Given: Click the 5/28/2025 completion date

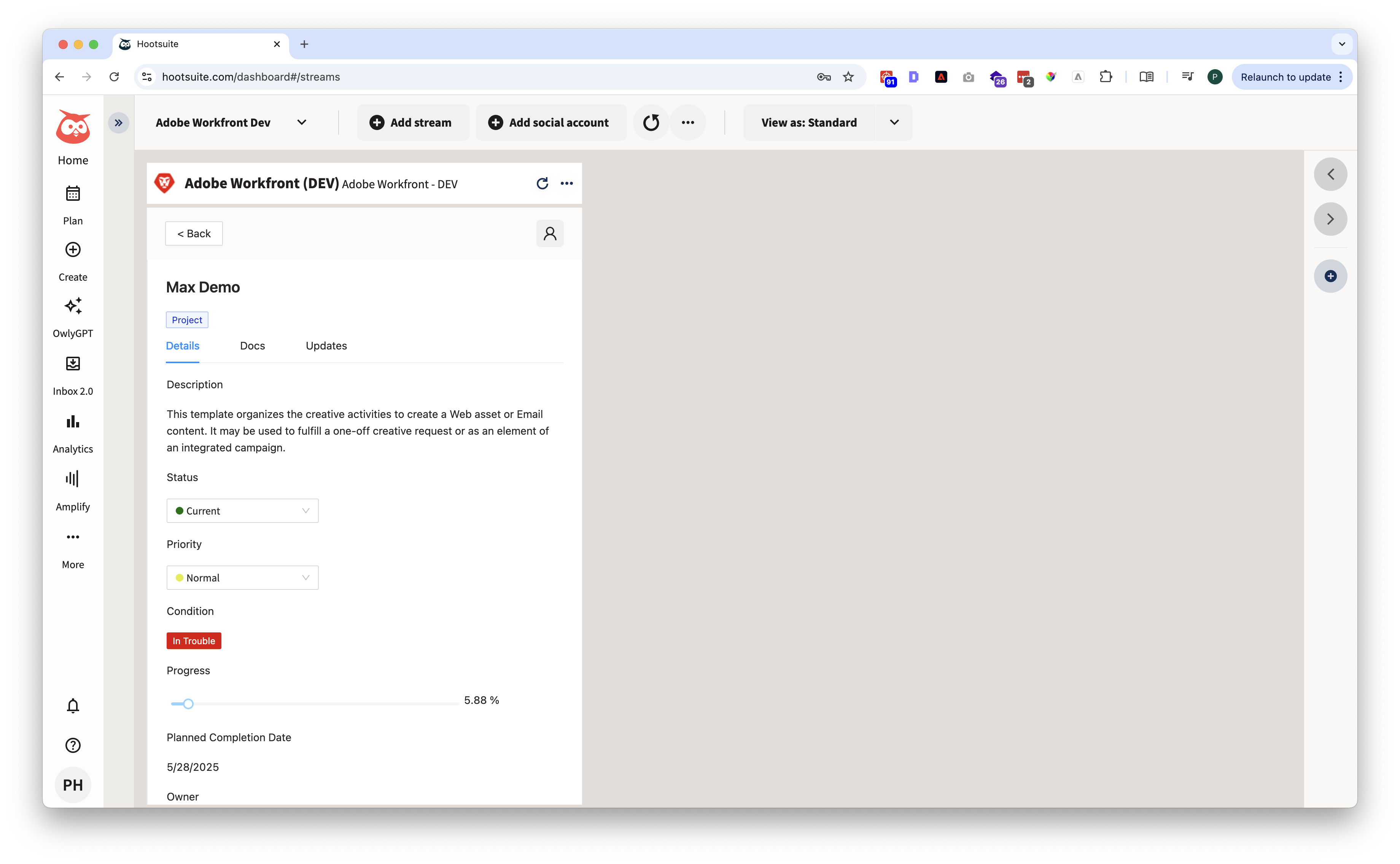Looking at the screenshot, I should (x=192, y=767).
